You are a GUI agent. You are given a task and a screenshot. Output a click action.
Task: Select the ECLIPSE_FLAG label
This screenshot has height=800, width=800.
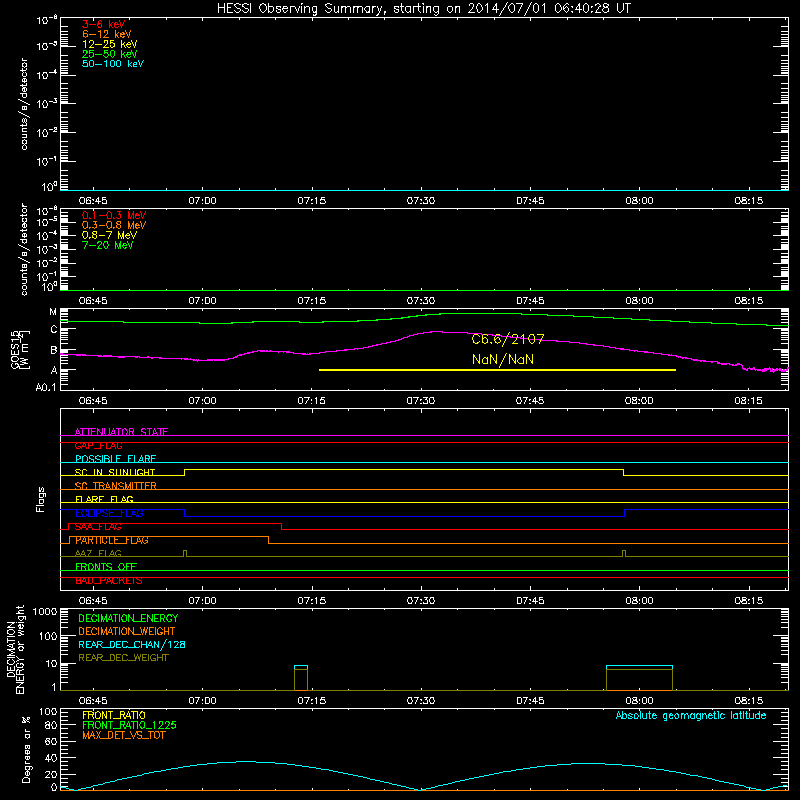coord(109,513)
